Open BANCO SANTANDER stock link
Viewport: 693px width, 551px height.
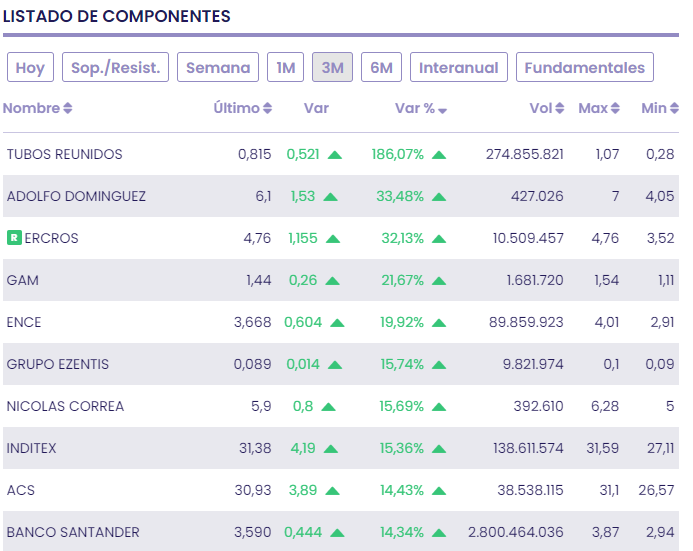[73, 532]
